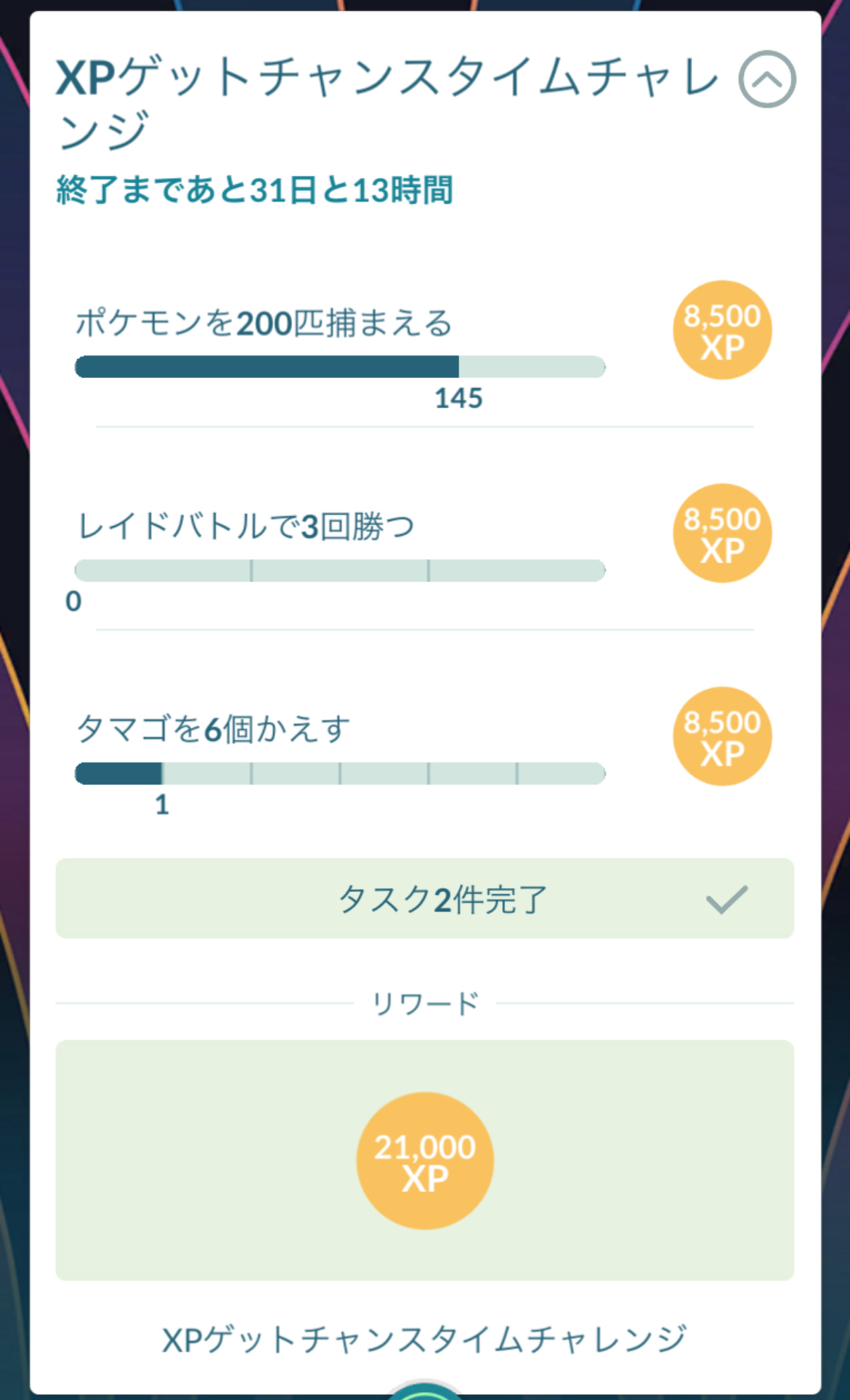Select the タマゴを6個かえす task text
This screenshot has height=1400, width=850.
213,729
